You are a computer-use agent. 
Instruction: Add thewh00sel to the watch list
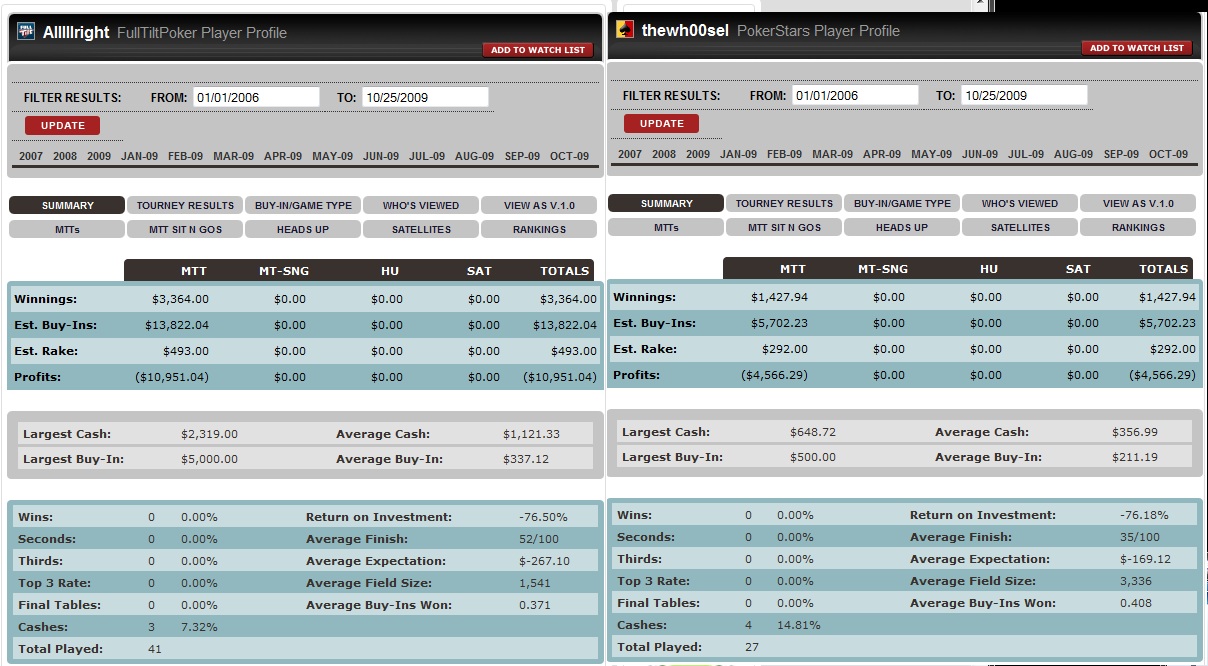click(x=1137, y=48)
